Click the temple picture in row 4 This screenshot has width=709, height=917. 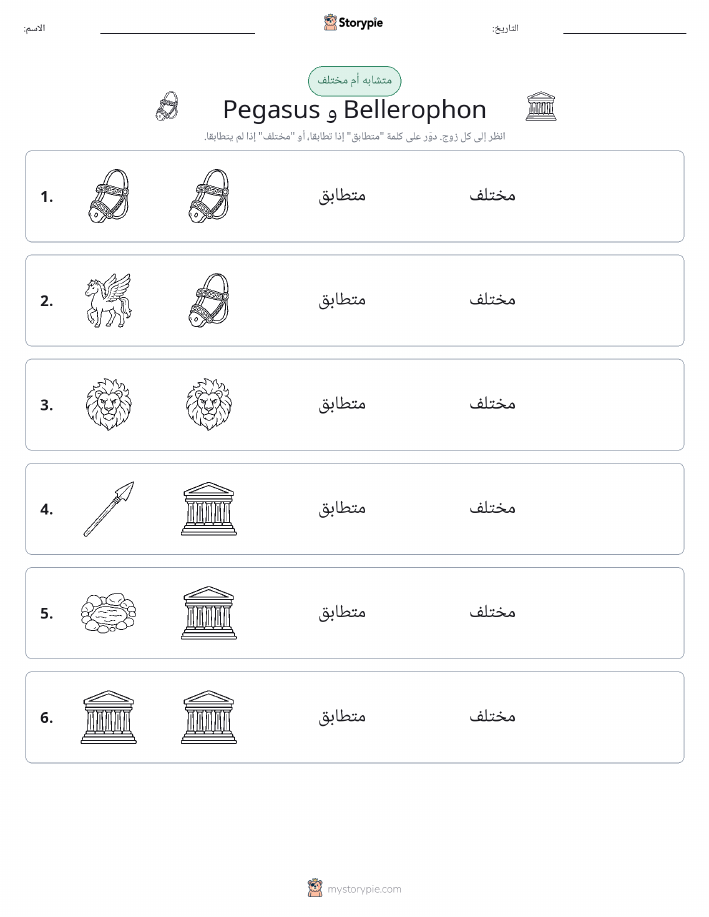(x=209, y=509)
